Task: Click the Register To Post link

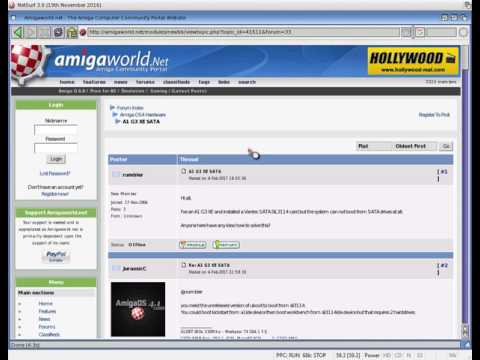Action: click(434, 115)
